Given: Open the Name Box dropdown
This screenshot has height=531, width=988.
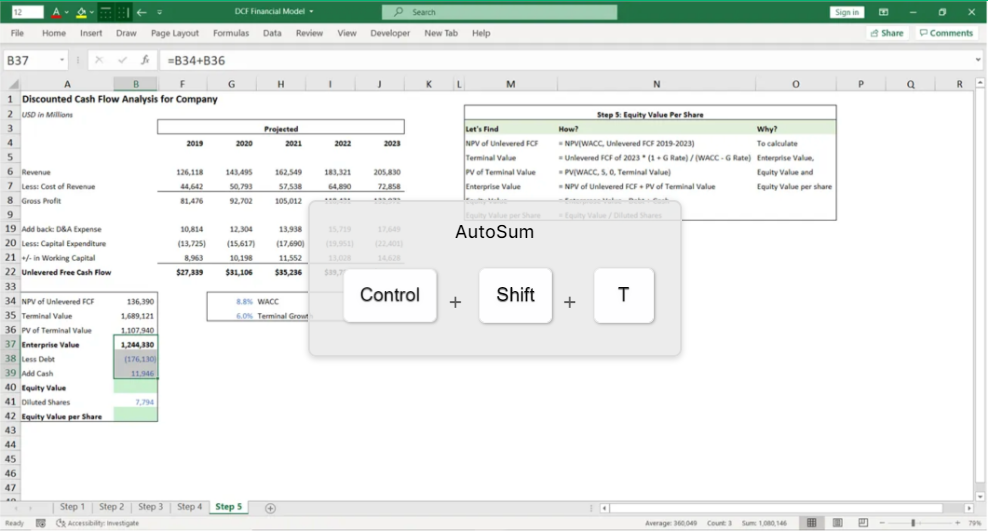Looking at the screenshot, I should tap(63, 60).
